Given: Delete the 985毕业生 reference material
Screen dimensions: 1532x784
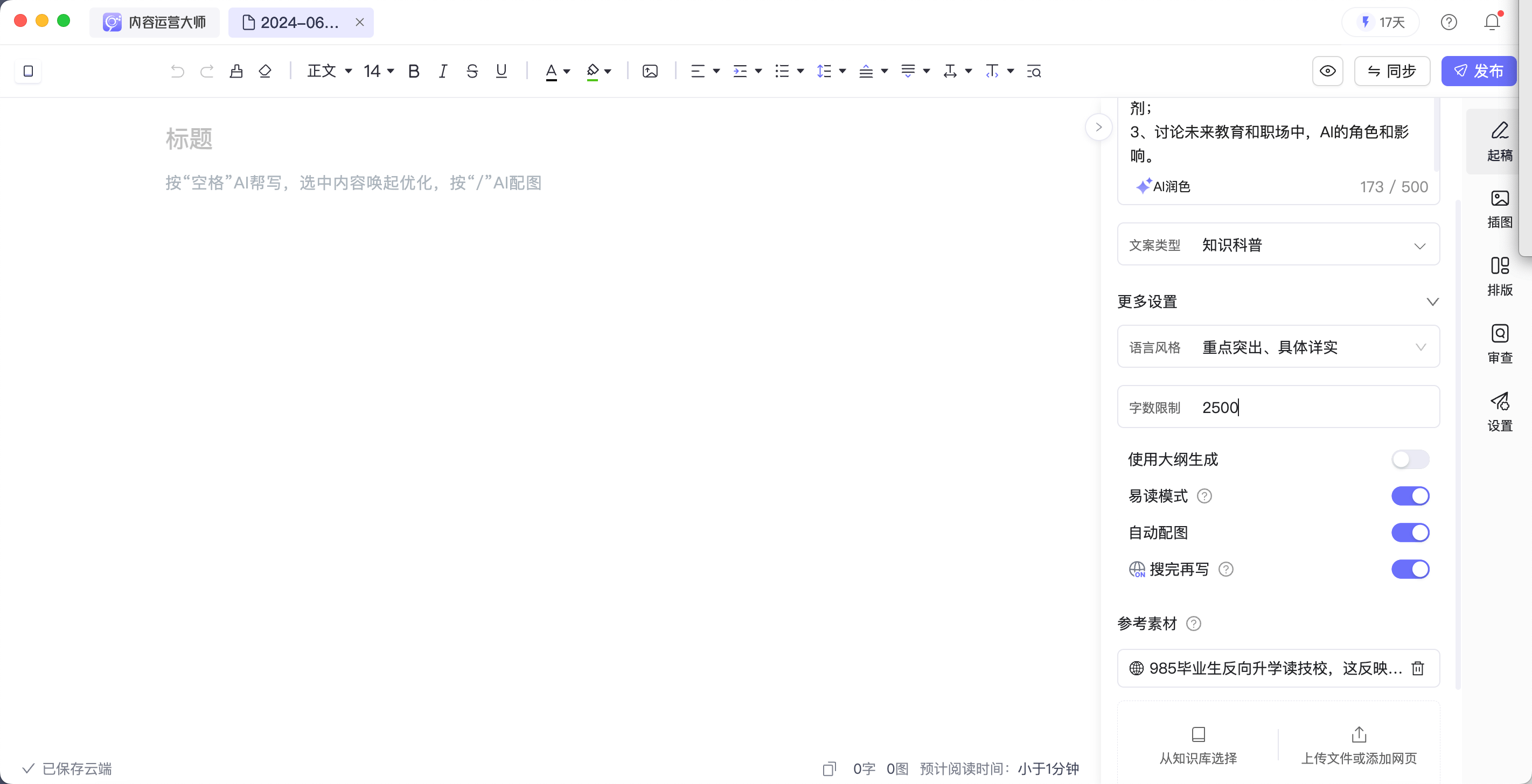Looking at the screenshot, I should click(1418, 668).
